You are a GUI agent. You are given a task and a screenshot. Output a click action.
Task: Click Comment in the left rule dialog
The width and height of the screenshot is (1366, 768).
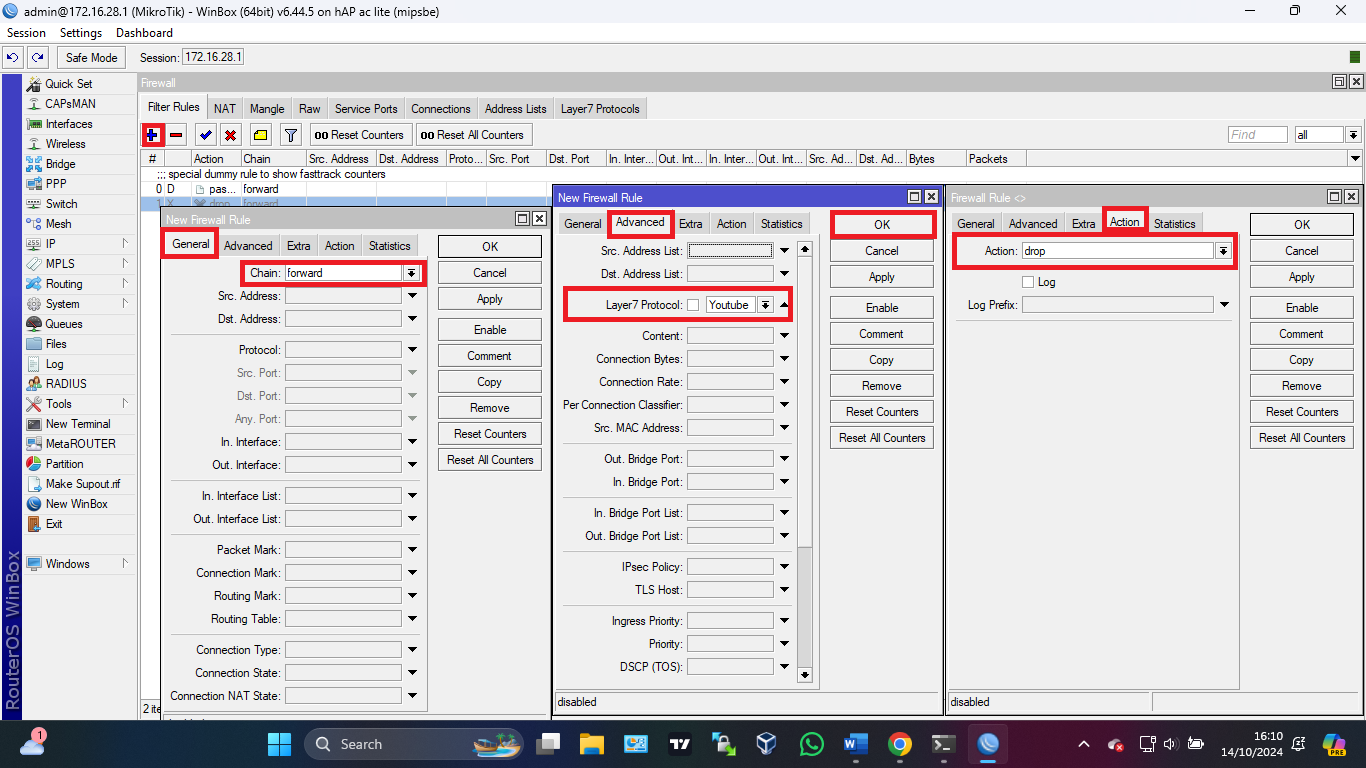point(489,356)
